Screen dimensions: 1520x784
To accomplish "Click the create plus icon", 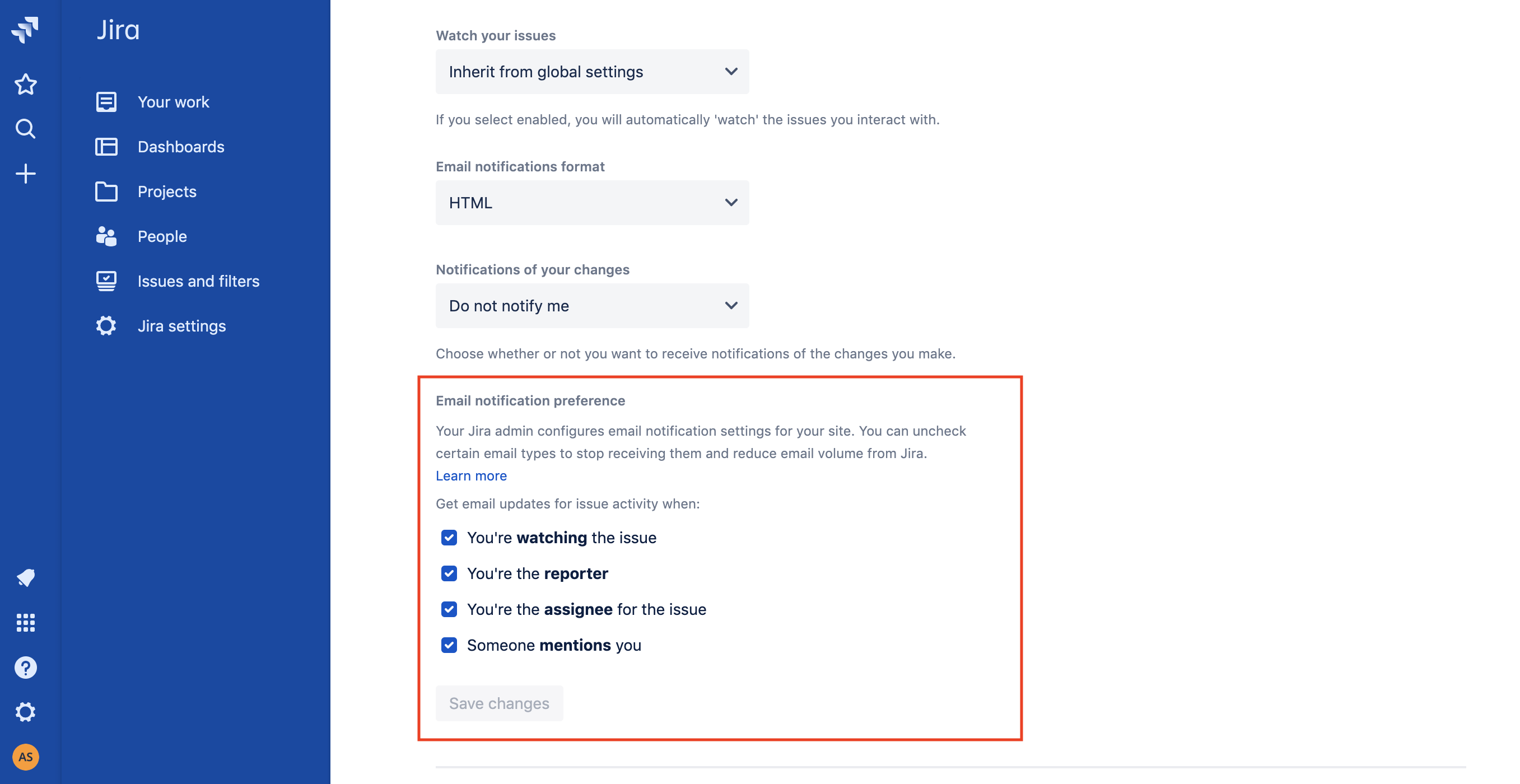I will (25, 174).
